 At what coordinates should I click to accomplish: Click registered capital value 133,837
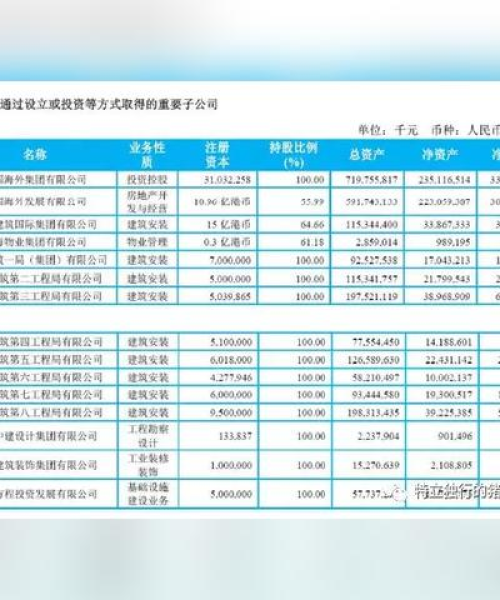[235, 436]
